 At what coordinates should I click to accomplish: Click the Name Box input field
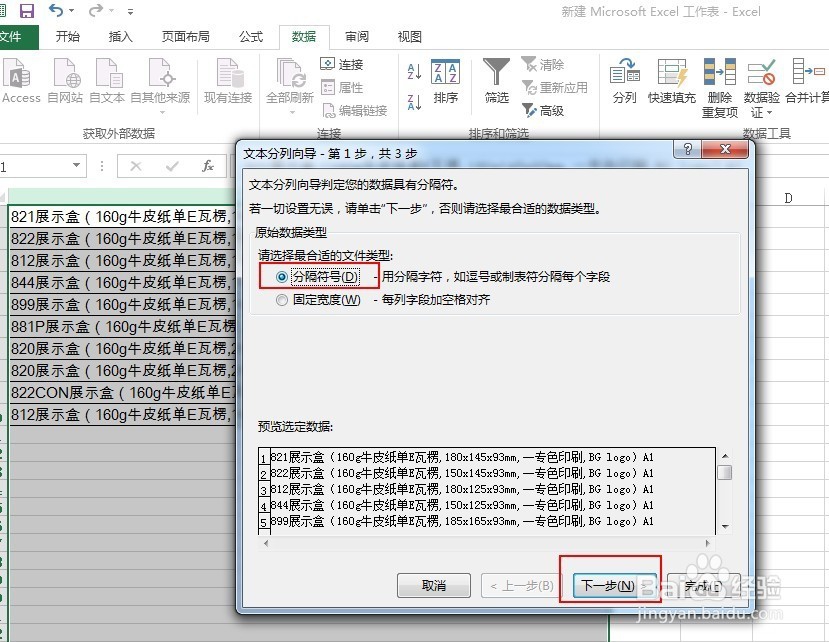pos(35,167)
